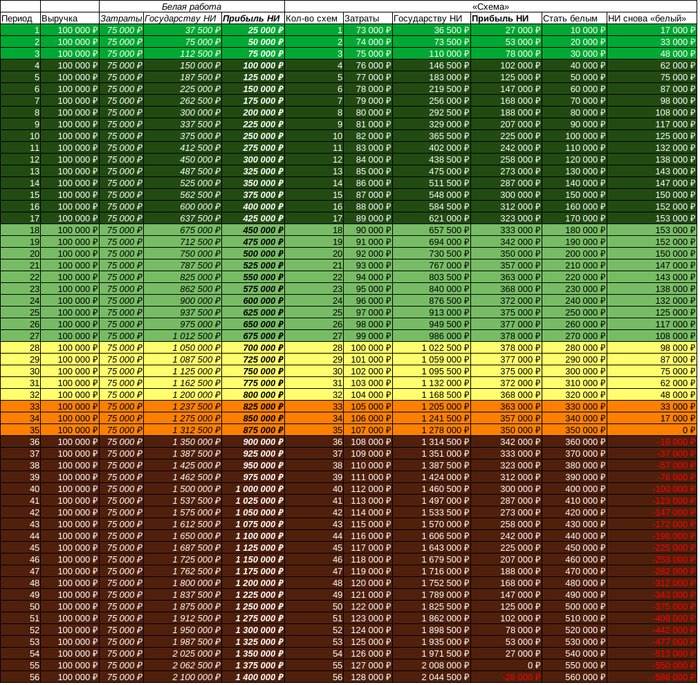700x685 pixels.
Task: Select the 0 ₽ profit cell in row 55
Action: point(505,665)
